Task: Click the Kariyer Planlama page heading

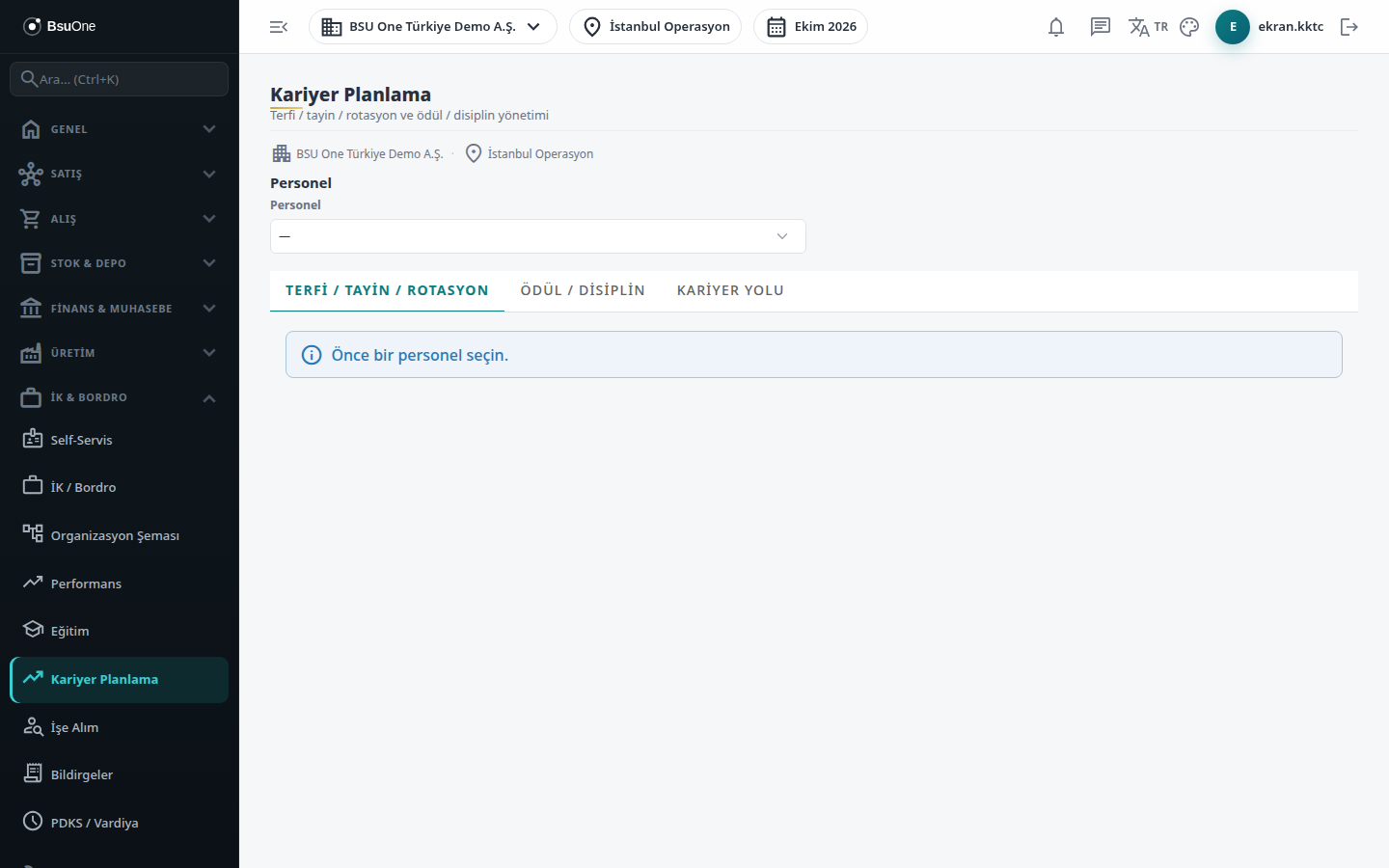Action: 350,95
